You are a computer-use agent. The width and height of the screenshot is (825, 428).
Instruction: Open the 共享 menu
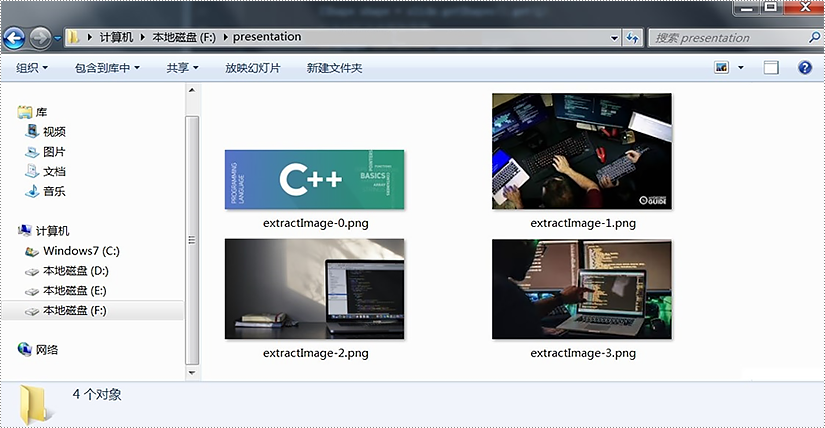tap(183, 68)
